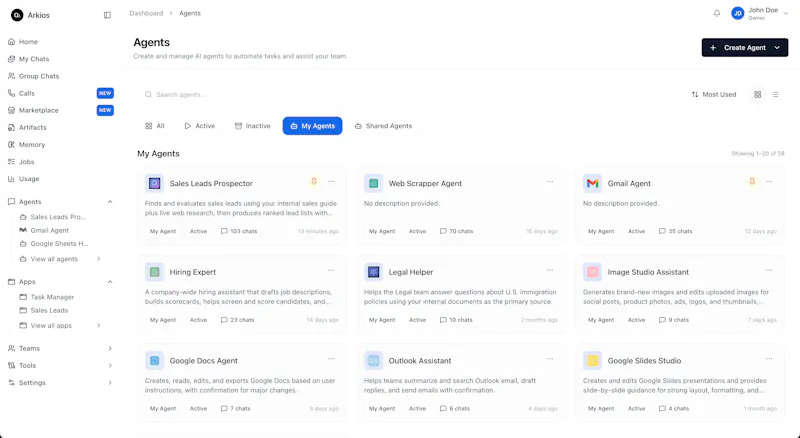Select the Shared Agents filter tab
This screenshot has width=800, height=438.
(x=383, y=126)
